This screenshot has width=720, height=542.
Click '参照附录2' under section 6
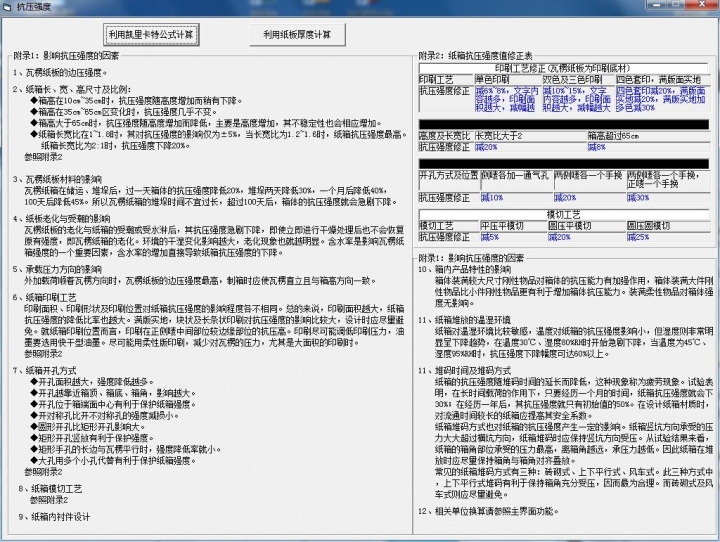(44, 354)
